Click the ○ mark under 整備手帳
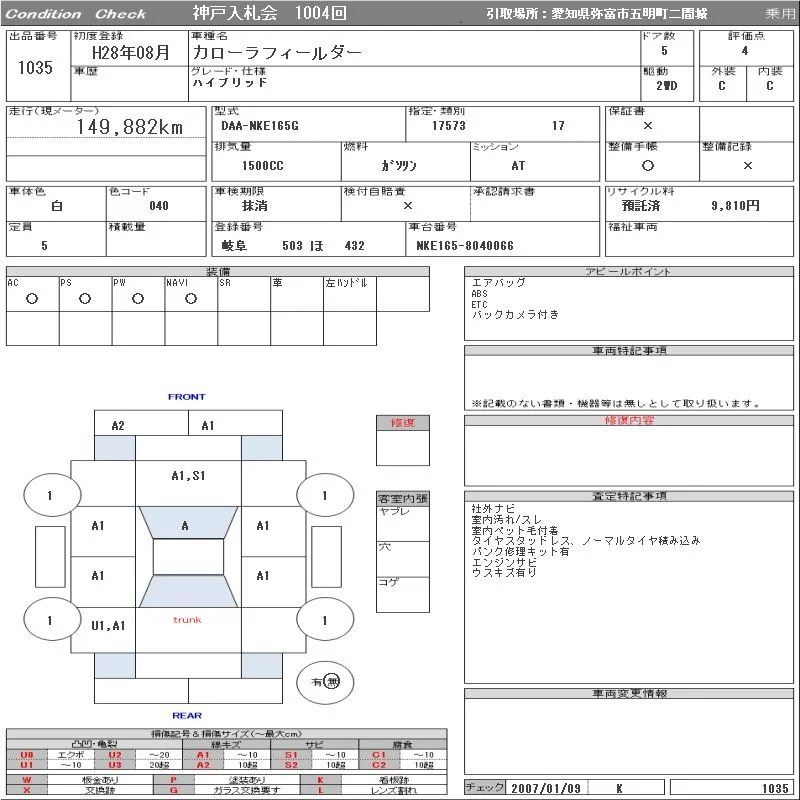This screenshot has height=800, width=800. tap(647, 165)
